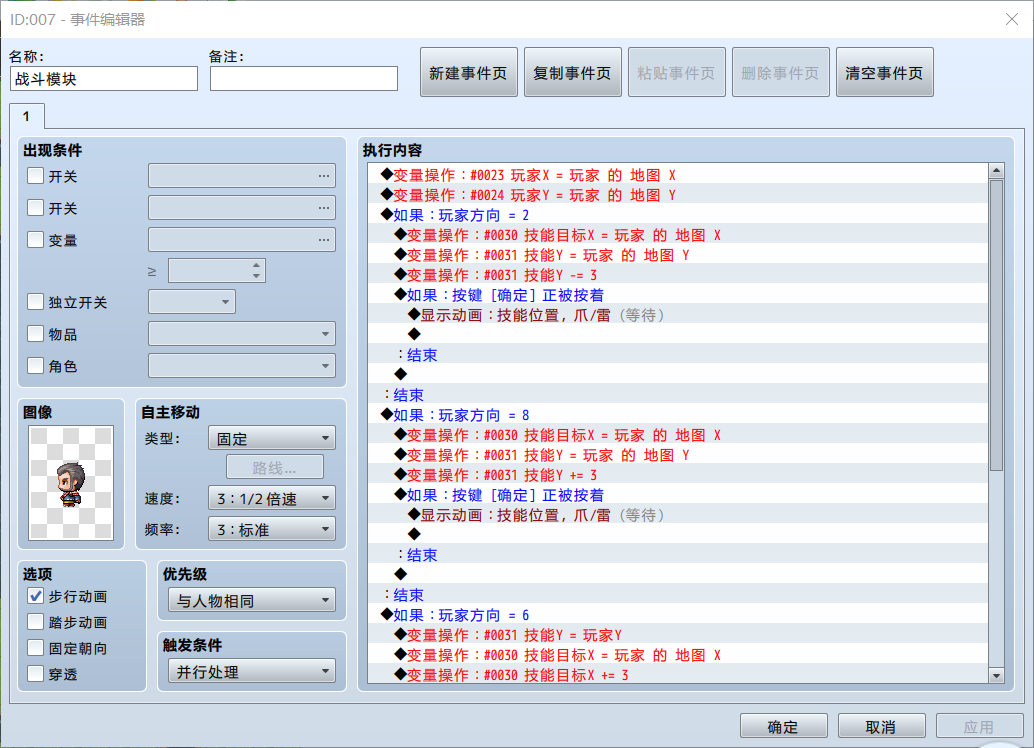Click the 备注 note input field

[x=304, y=78]
